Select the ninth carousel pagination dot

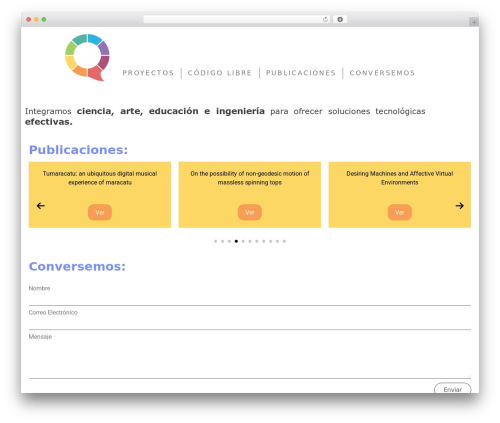point(271,241)
